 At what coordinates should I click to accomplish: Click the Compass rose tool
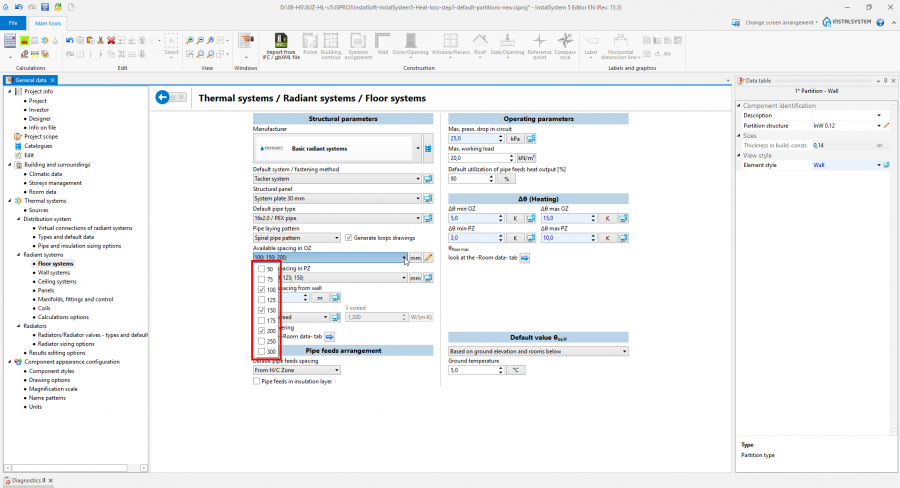(566, 45)
